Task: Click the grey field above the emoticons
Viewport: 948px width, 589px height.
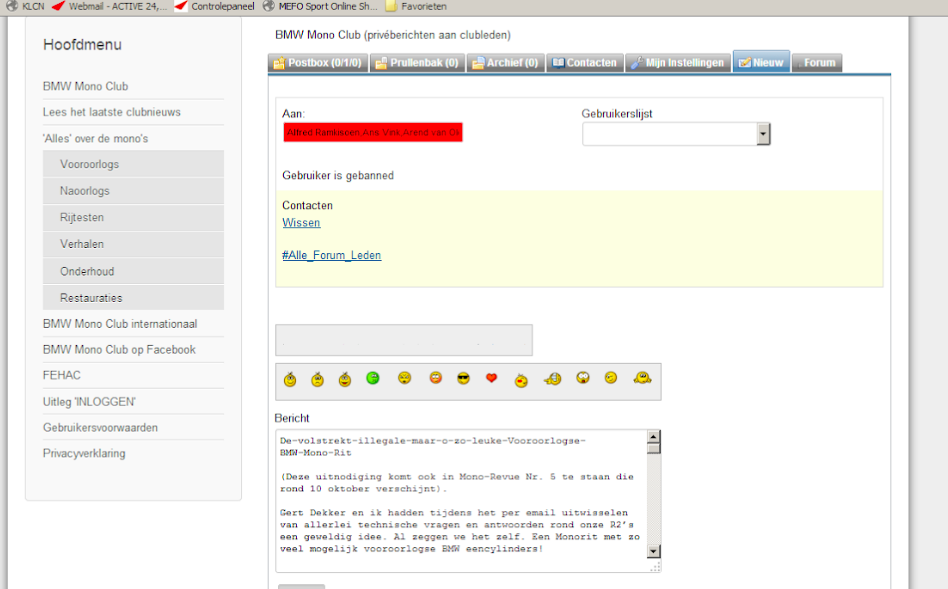Action: pos(404,340)
